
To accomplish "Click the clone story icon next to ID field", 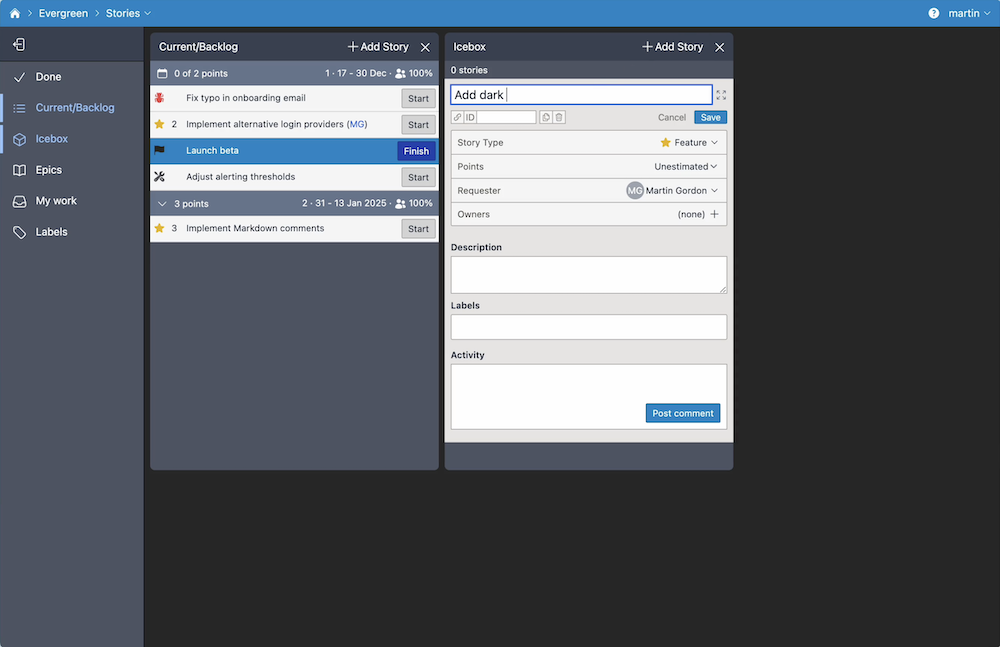I will tap(546, 116).
